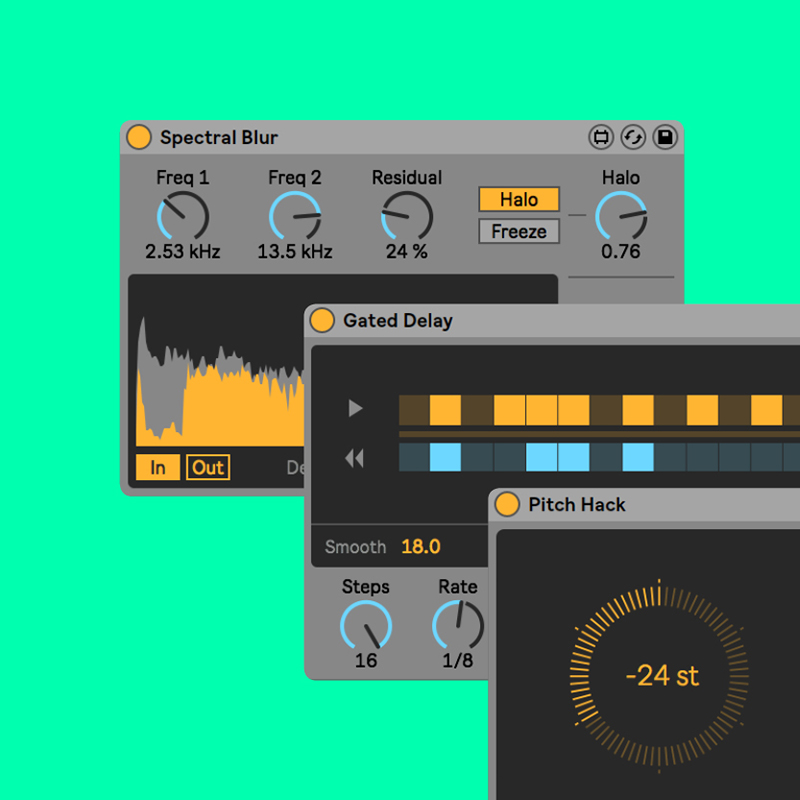The image size is (800, 800).
Task: Enable Halo mode in Spectral Blur
Action: 518,199
